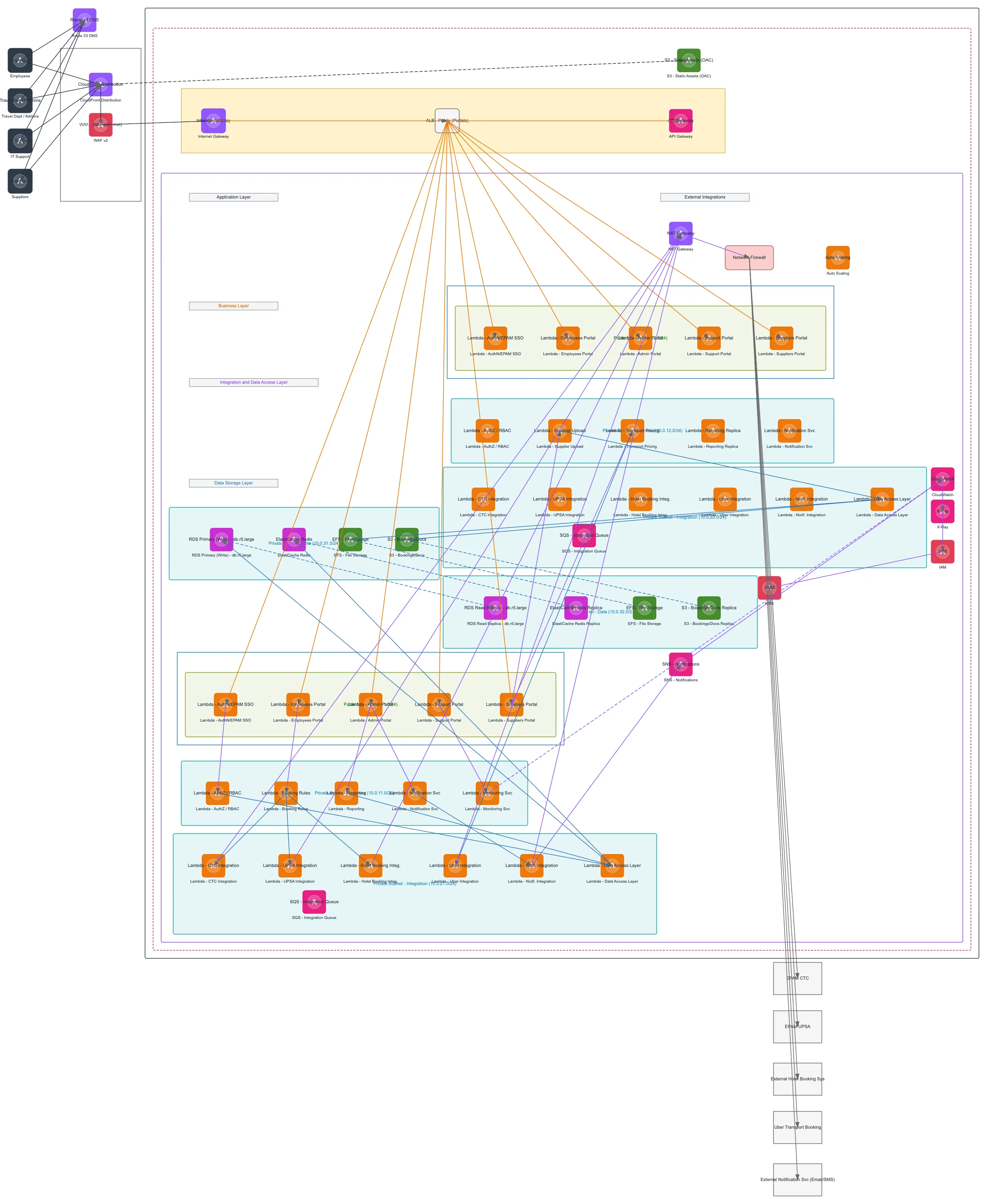Screen dimensions: 987x1204
Task: Click the KMS icon
Action: (770, 588)
